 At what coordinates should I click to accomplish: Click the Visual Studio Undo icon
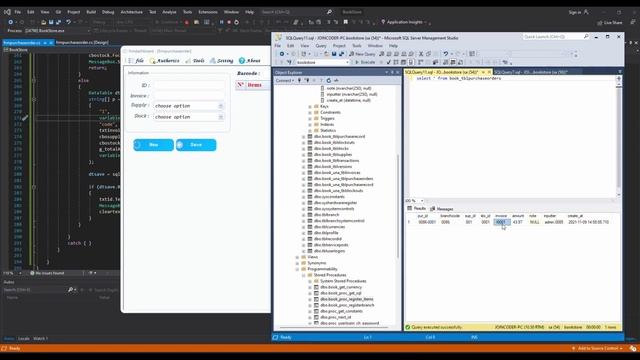(x=68, y=22)
